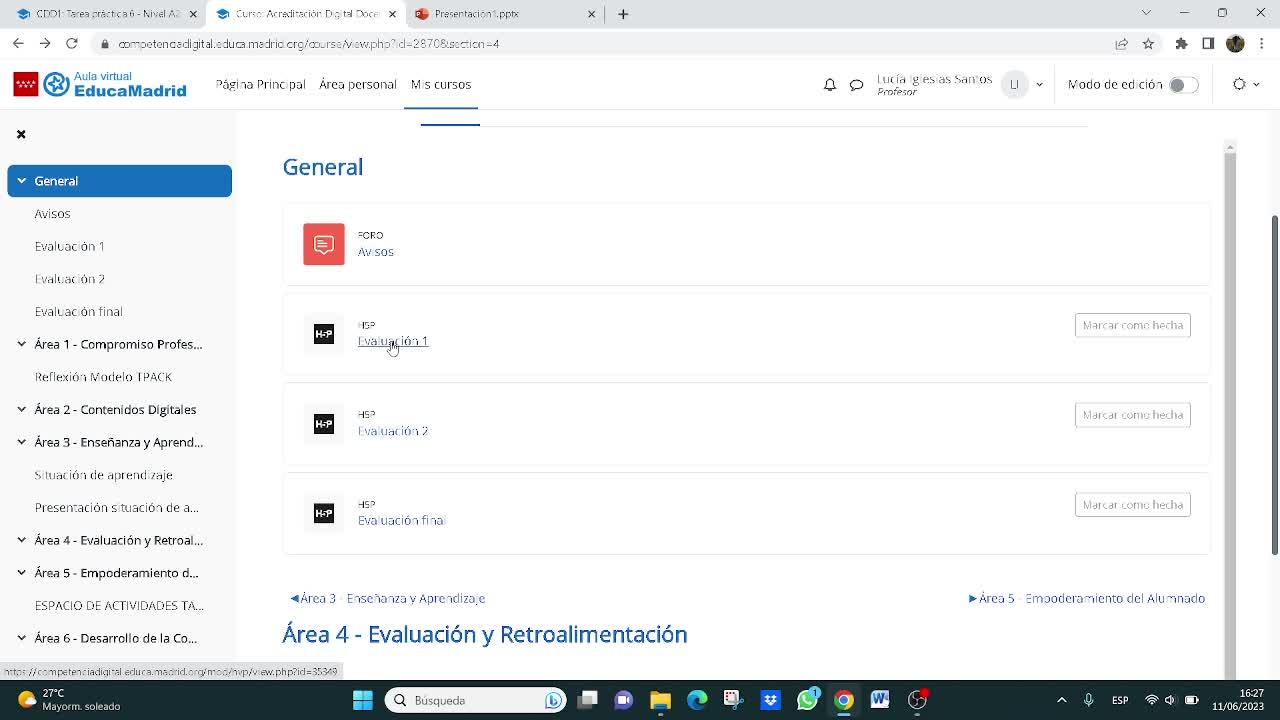Open Microsoft Edge from the taskbar
1280x720 pixels.
[697, 700]
